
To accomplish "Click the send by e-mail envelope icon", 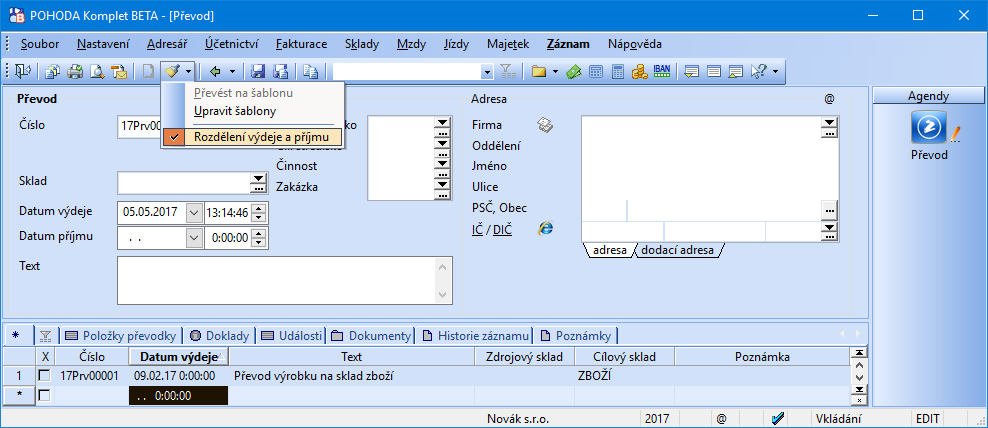I will point(119,72).
